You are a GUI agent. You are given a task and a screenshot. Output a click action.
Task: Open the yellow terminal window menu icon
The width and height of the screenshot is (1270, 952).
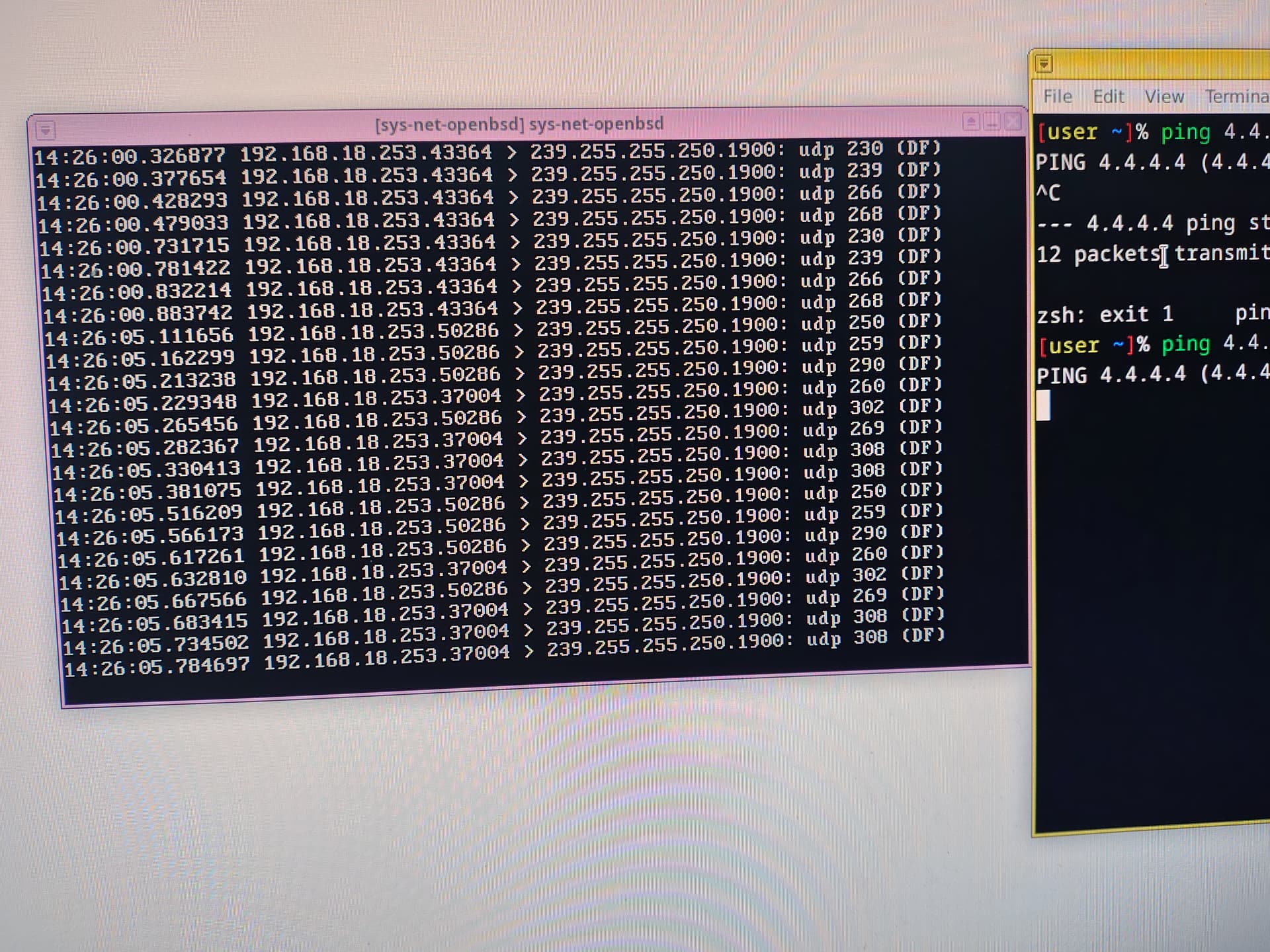coord(1044,63)
